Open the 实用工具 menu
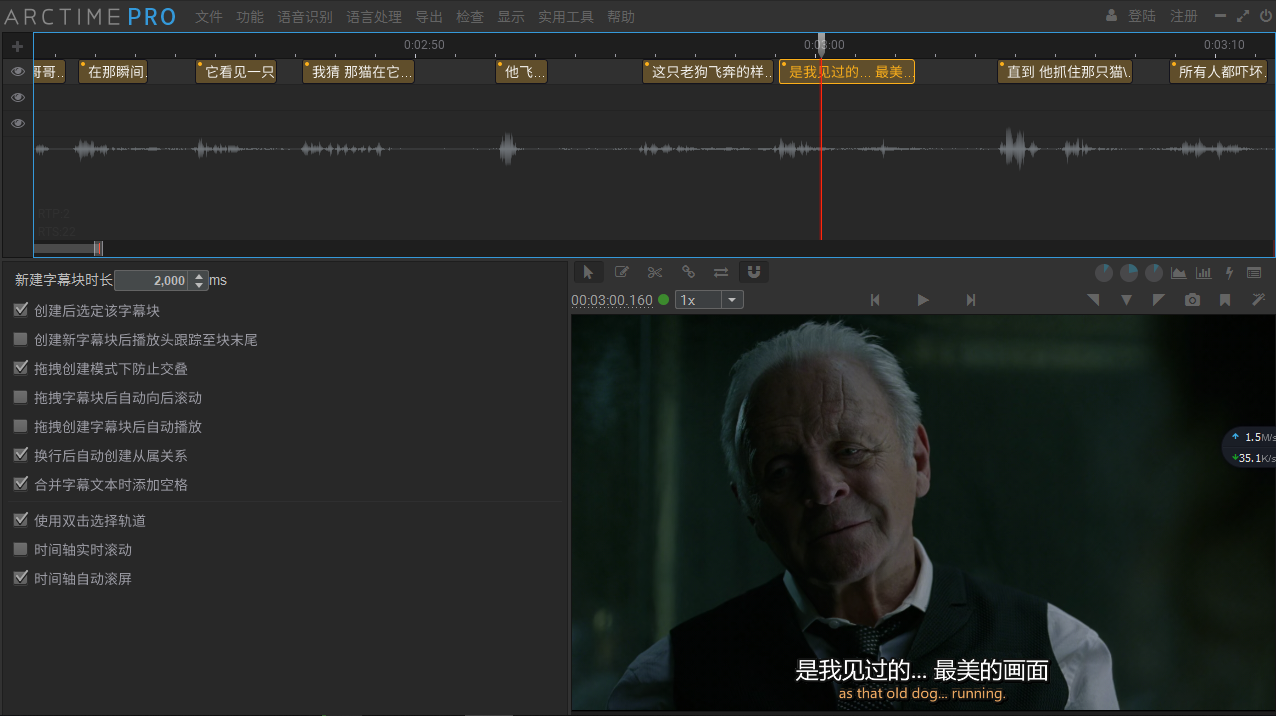The image size is (1276, 716). 566,17
